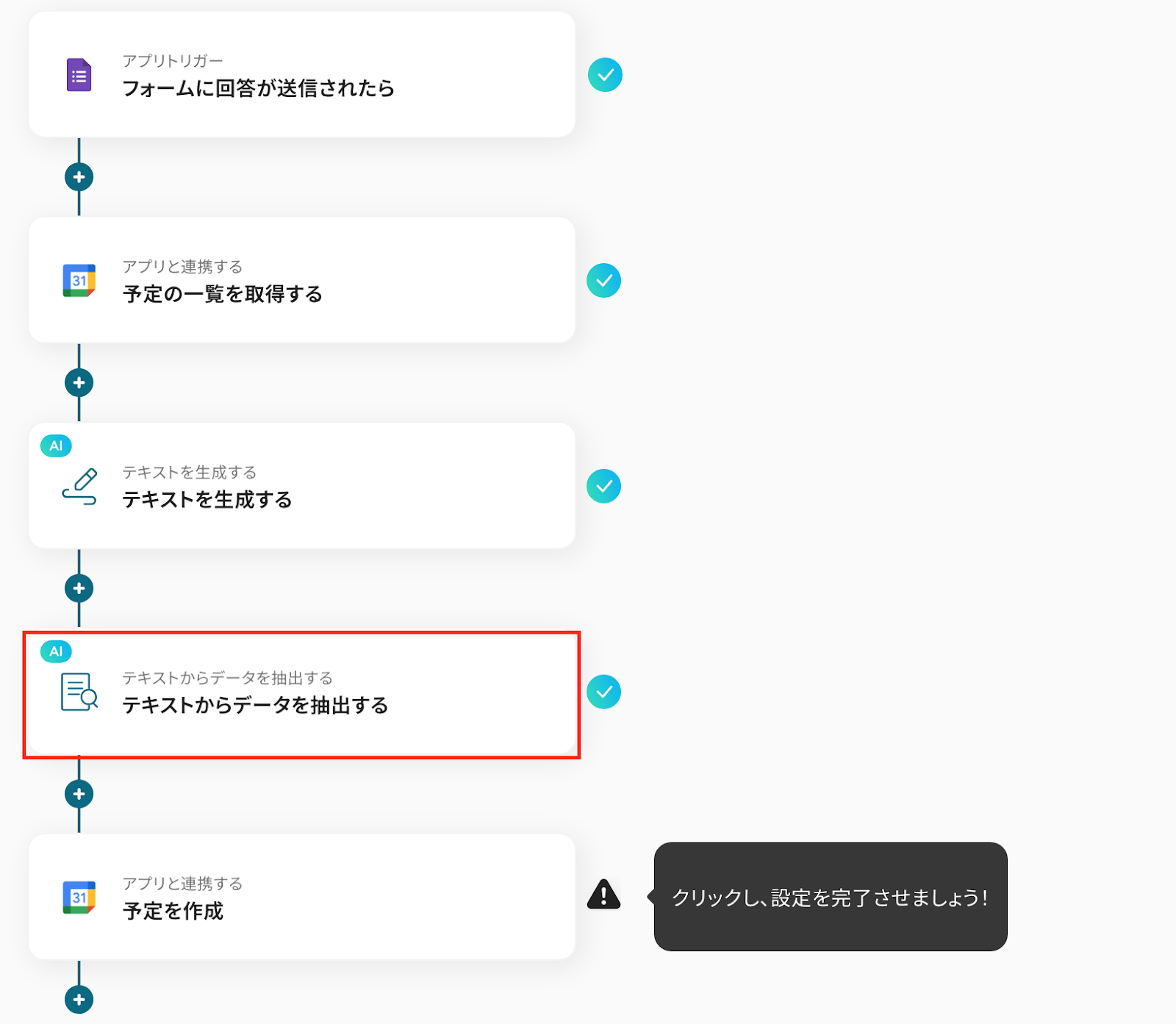
Task: Click Google Calendar icon on 予定を作成 card
Action: click(79, 897)
